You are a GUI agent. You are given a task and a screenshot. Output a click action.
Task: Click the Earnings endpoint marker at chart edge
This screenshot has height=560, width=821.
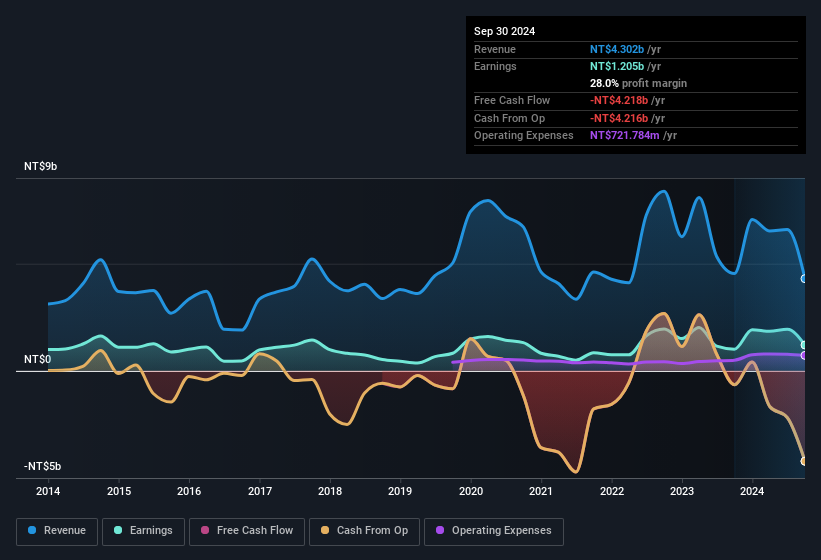coord(804,345)
